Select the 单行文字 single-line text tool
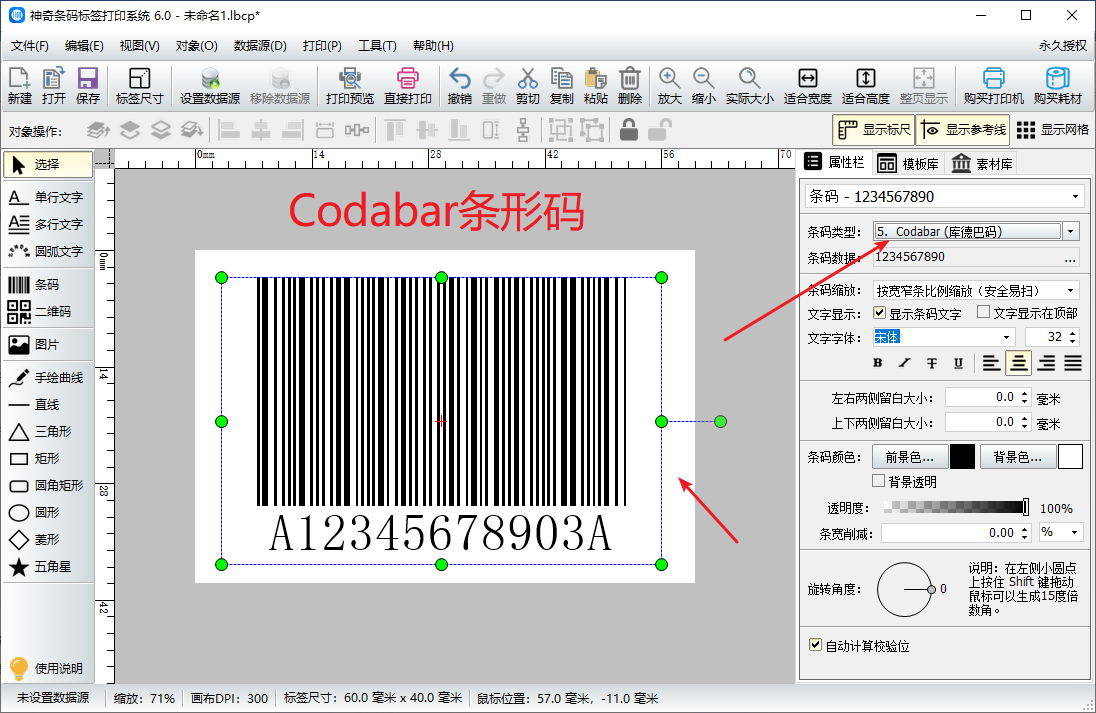 coord(48,198)
